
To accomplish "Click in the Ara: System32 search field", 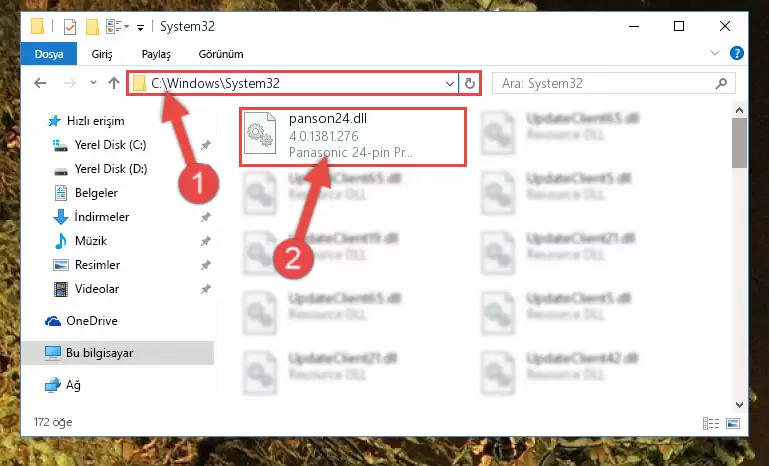I will click(x=606, y=83).
